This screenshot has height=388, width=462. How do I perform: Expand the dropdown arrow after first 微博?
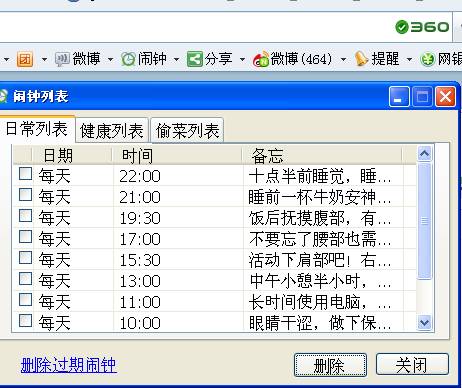point(110,60)
